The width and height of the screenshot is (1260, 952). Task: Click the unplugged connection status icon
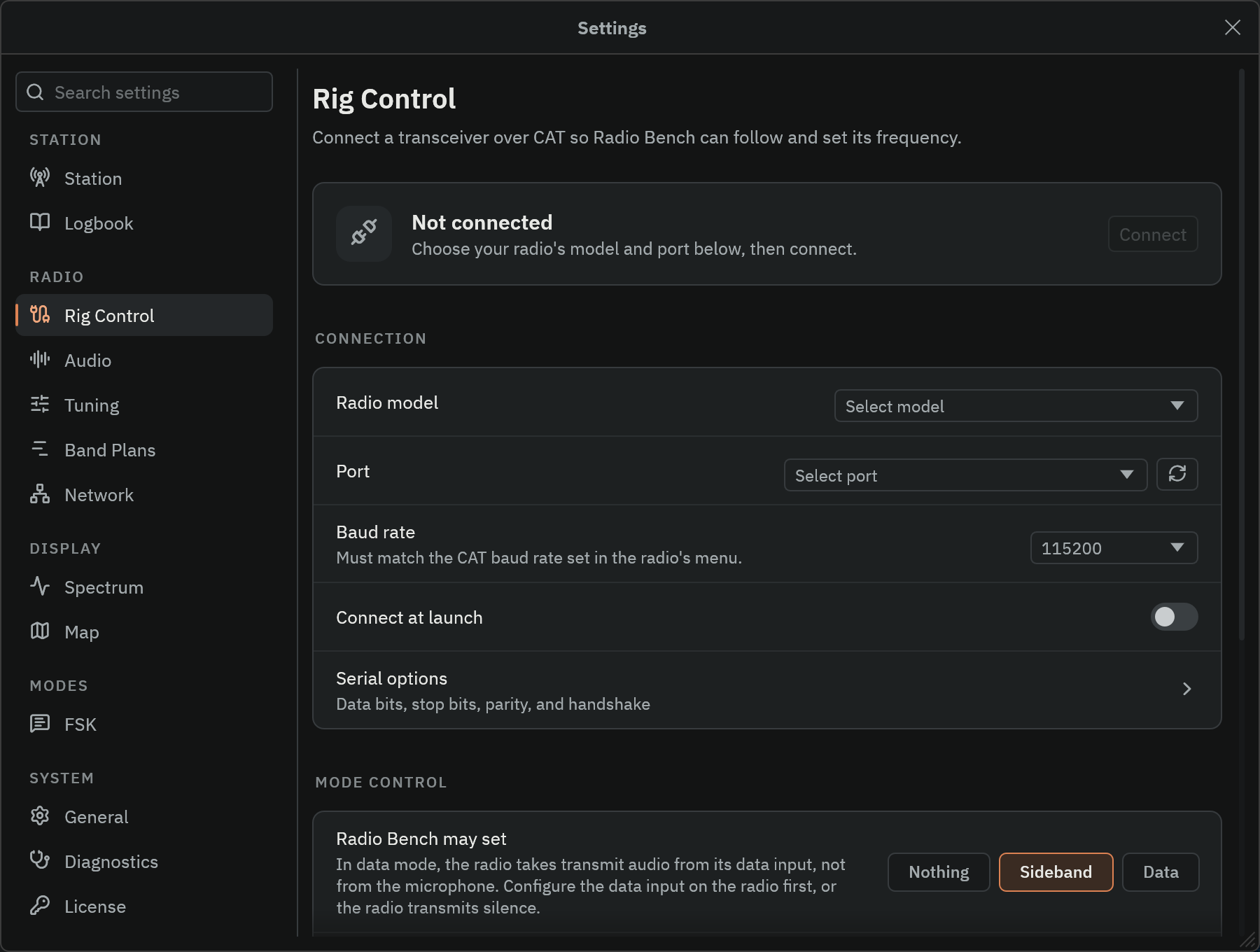point(364,234)
